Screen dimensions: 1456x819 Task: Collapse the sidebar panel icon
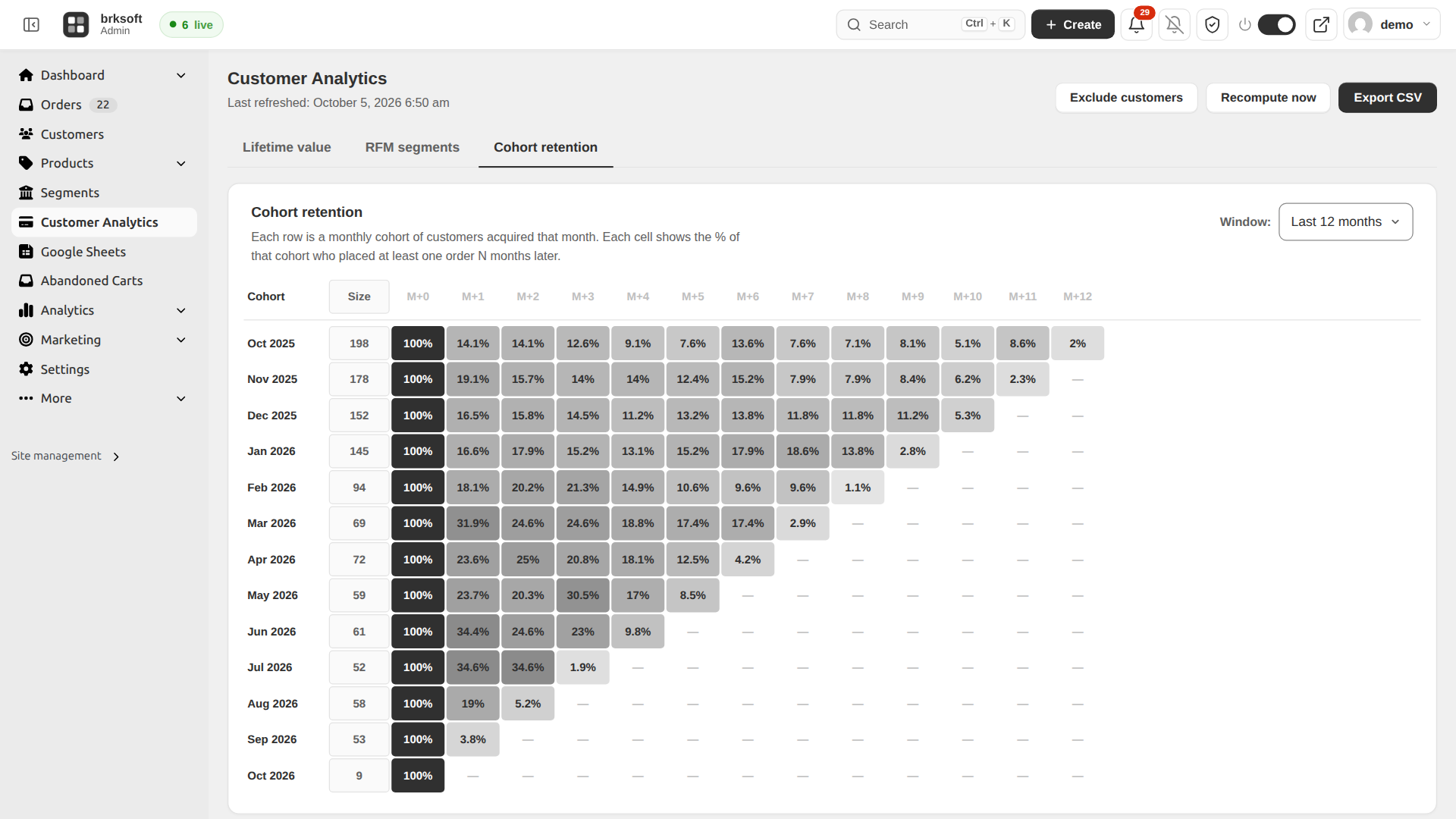[31, 25]
